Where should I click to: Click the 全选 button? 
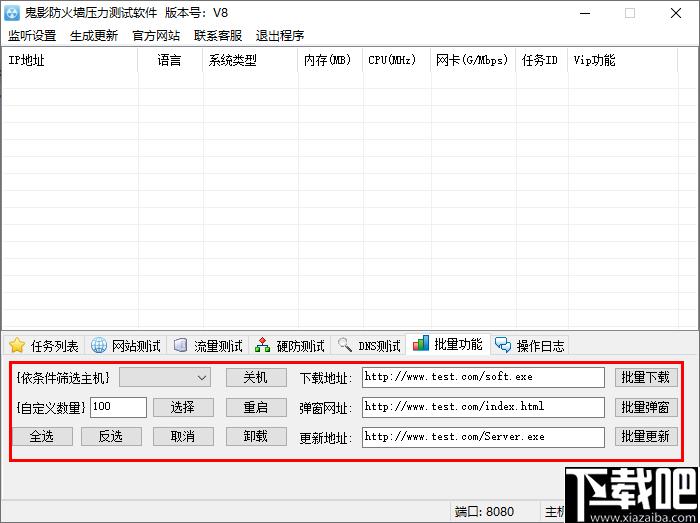coord(42,436)
